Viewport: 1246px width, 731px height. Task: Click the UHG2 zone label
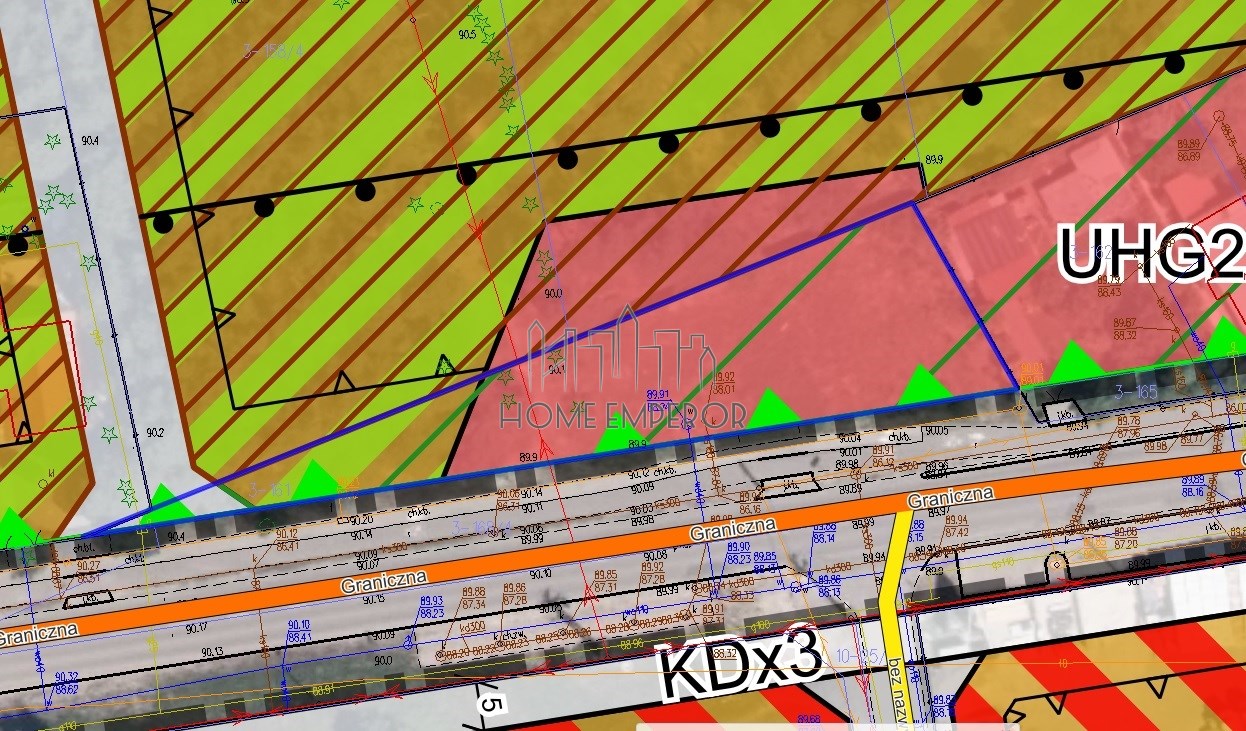[1150, 252]
